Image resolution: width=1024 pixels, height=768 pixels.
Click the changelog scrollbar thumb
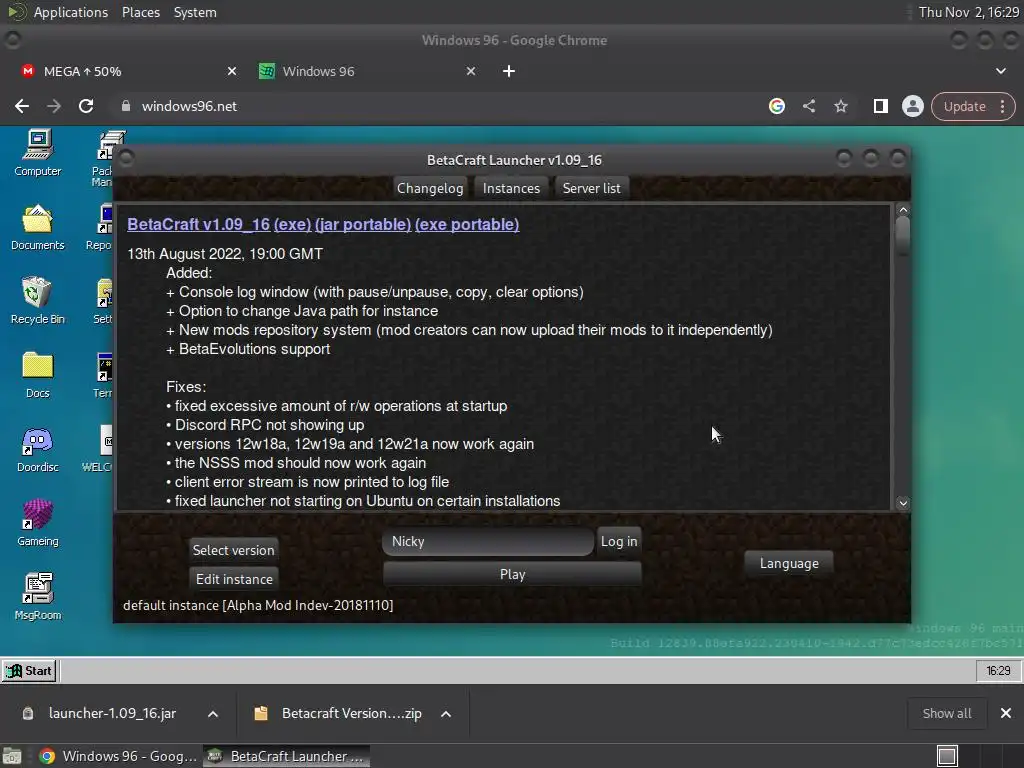click(x=903, y=236)
